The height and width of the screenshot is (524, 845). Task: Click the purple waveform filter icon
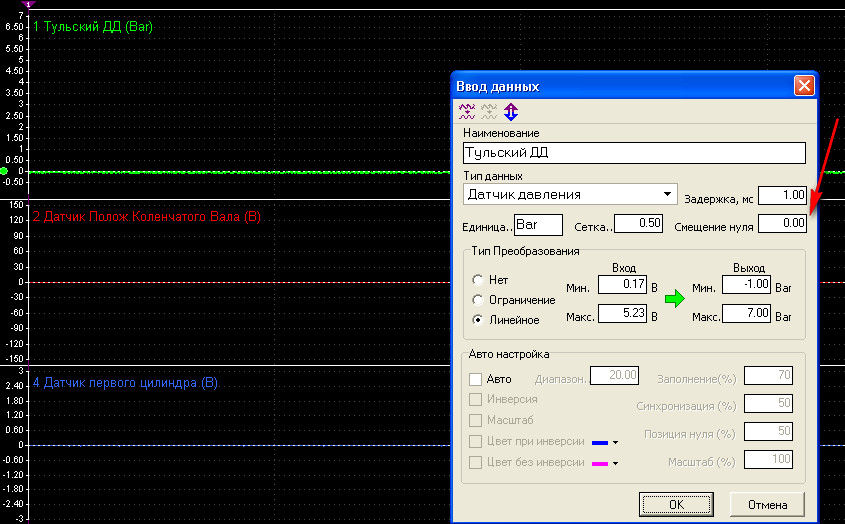467,112
